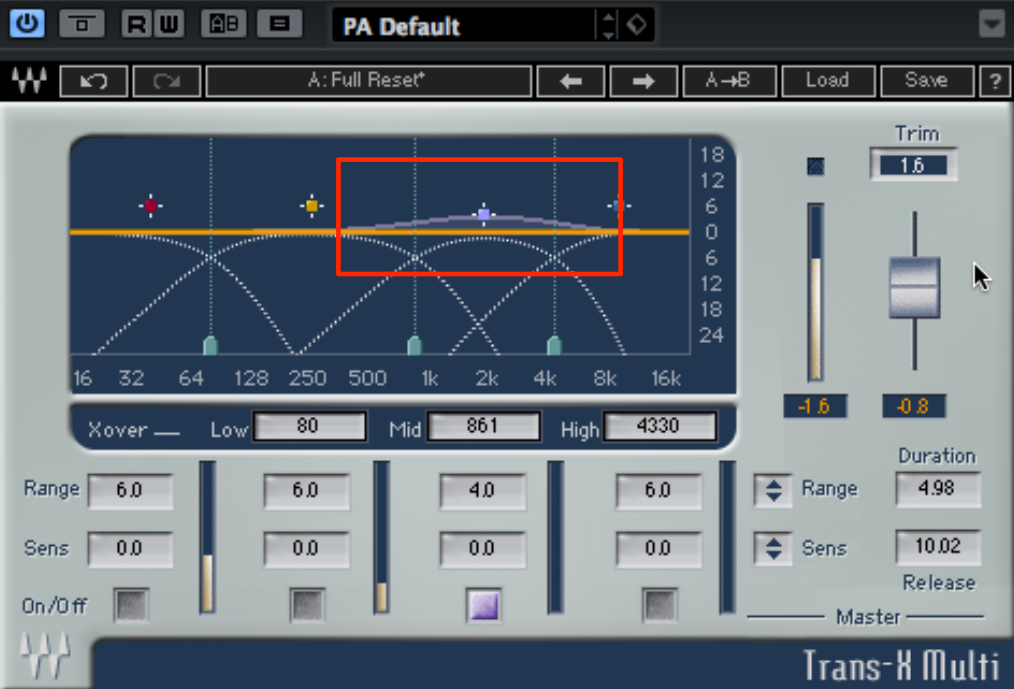Image resolution: width=1014 pixels, height=689 pixels.
Task: Click band 4 Range value 6.0
Action: coord(658,491)
